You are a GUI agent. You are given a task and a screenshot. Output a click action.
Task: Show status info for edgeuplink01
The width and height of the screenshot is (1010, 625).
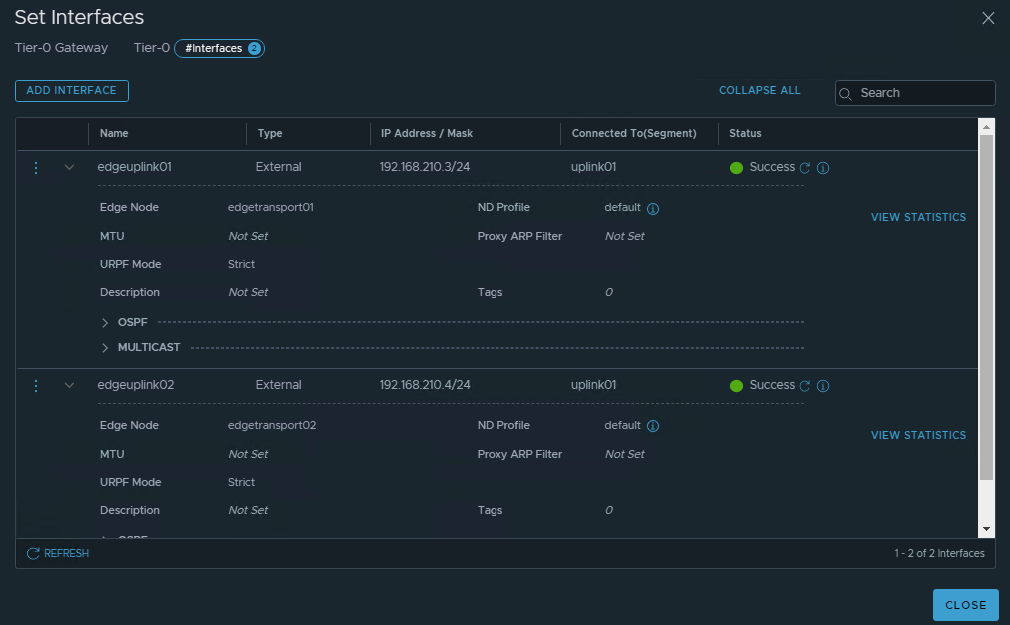click(823, 168)
